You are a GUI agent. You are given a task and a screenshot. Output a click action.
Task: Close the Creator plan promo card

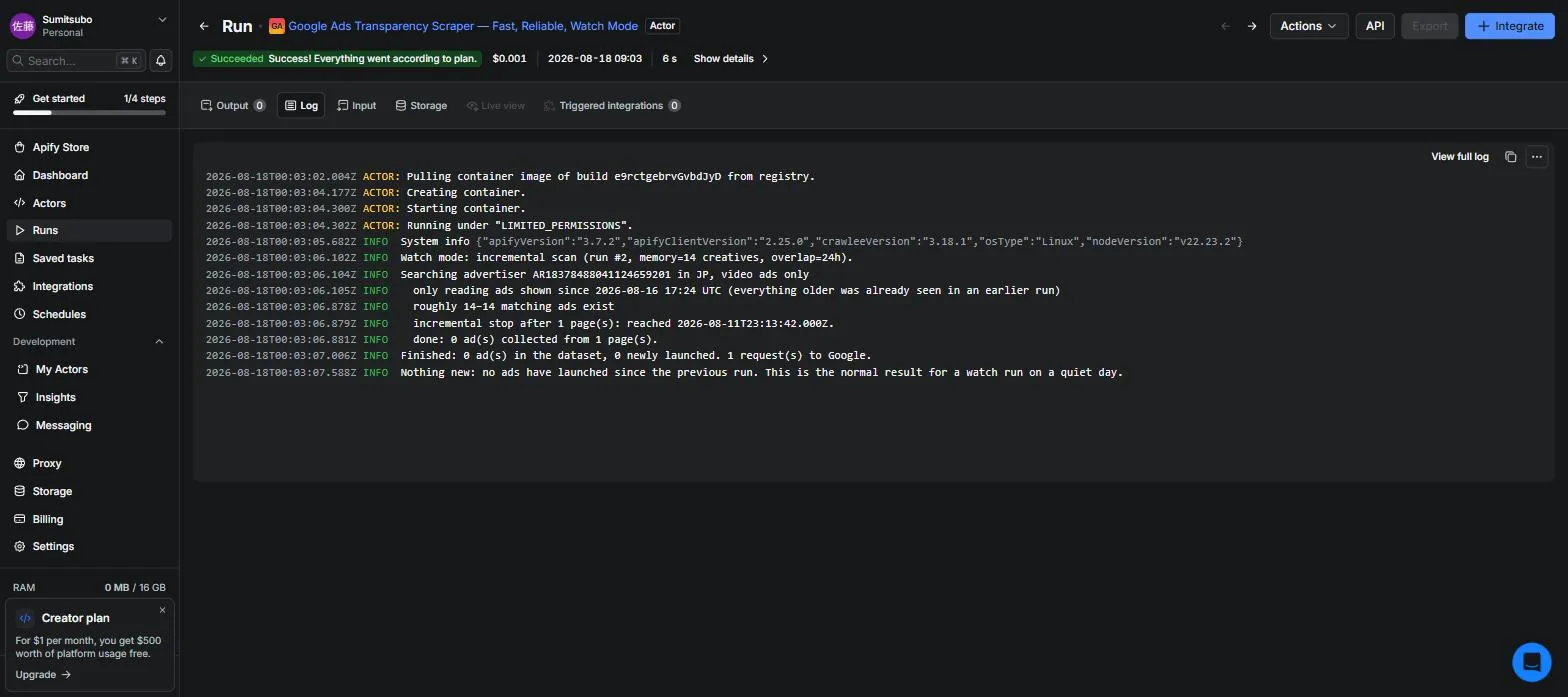tap(162, 610)
